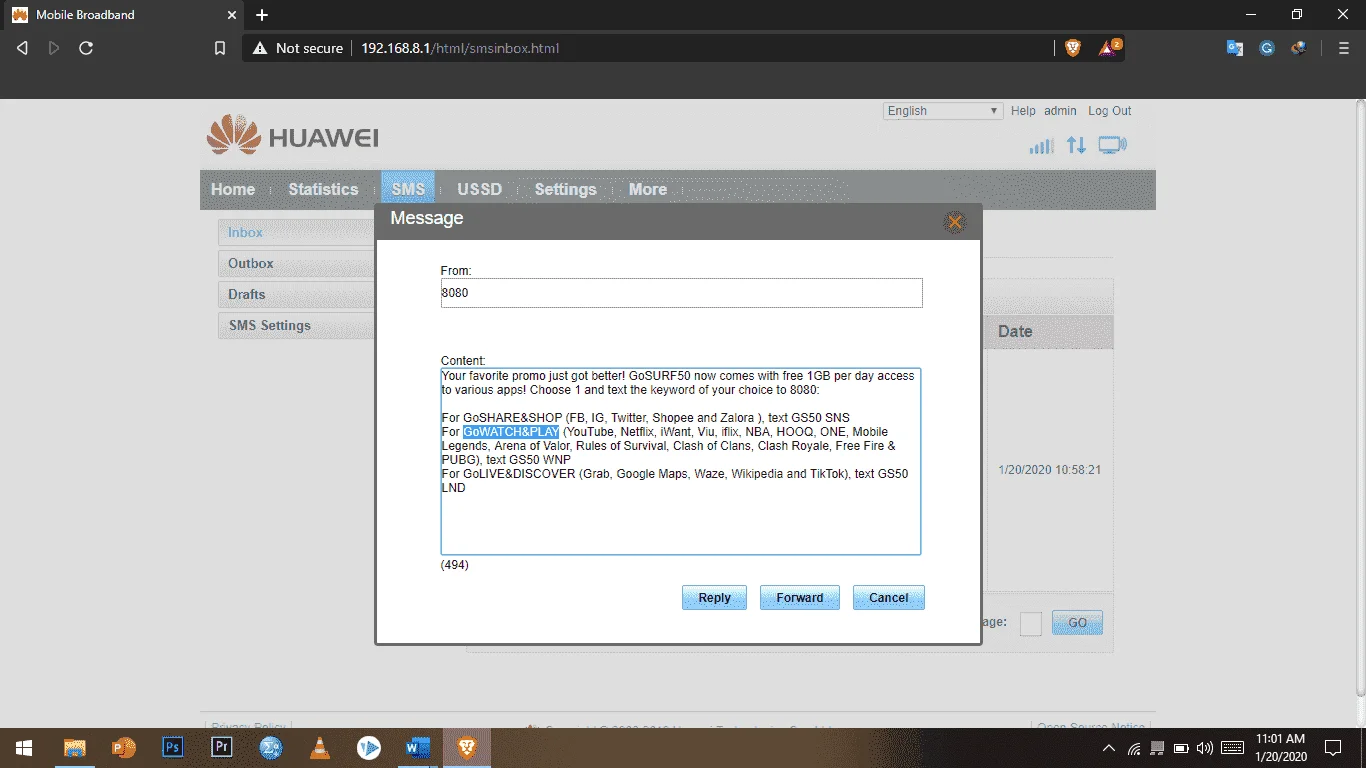Click the browser address bar URL
Viewport: 1366px width, 768px height.
pyautogui.click(x=460, y=48)
